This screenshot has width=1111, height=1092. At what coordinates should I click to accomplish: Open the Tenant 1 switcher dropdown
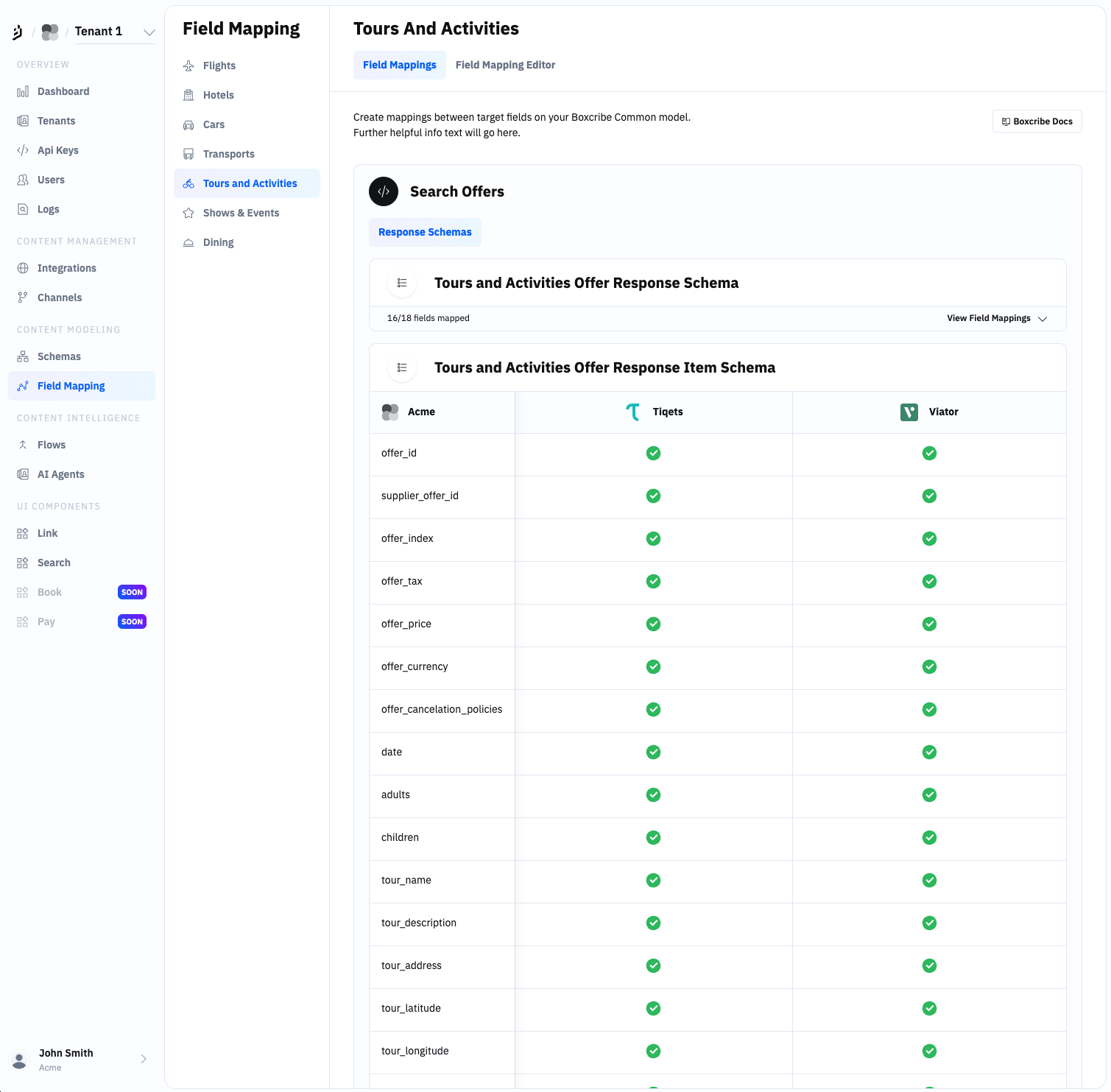click(x=149, y=32)
